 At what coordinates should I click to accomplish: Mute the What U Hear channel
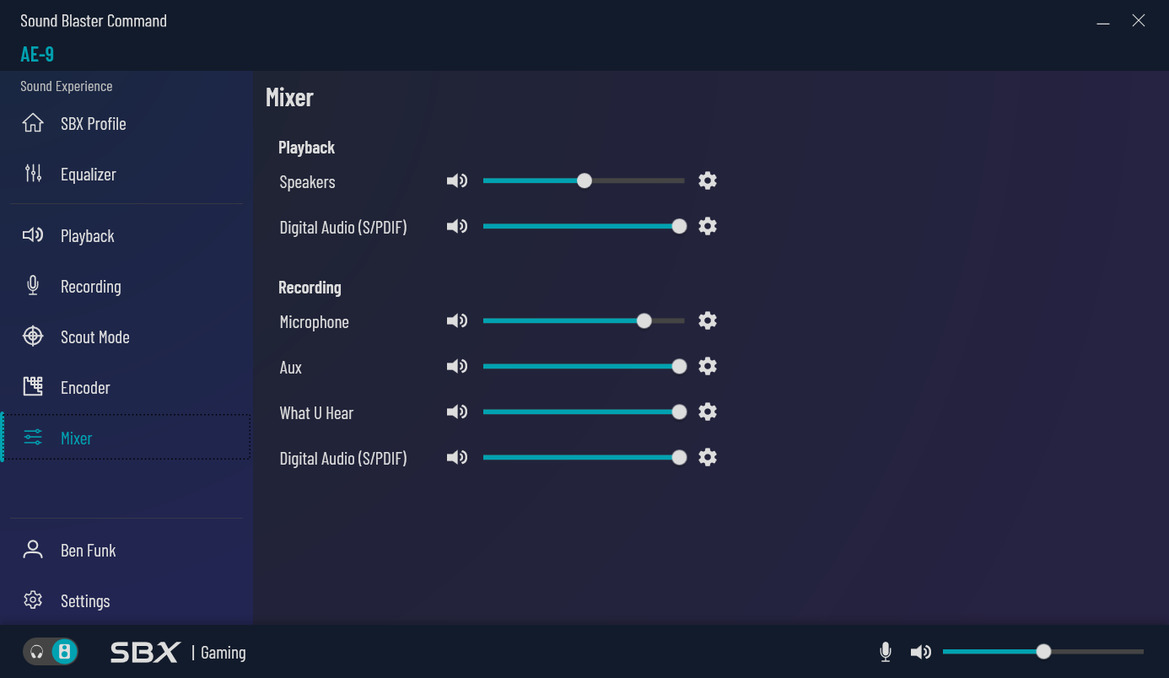tap(457, 412)
